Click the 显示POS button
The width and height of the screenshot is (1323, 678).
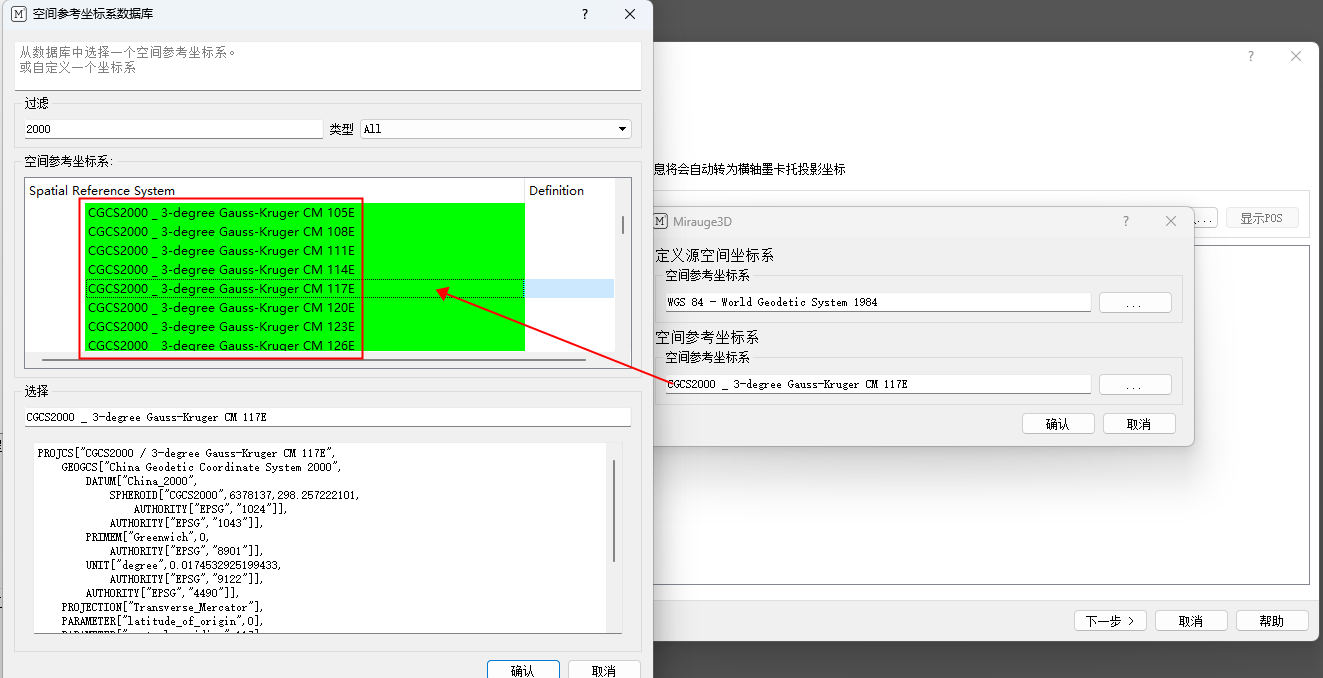pos(1262,217)
